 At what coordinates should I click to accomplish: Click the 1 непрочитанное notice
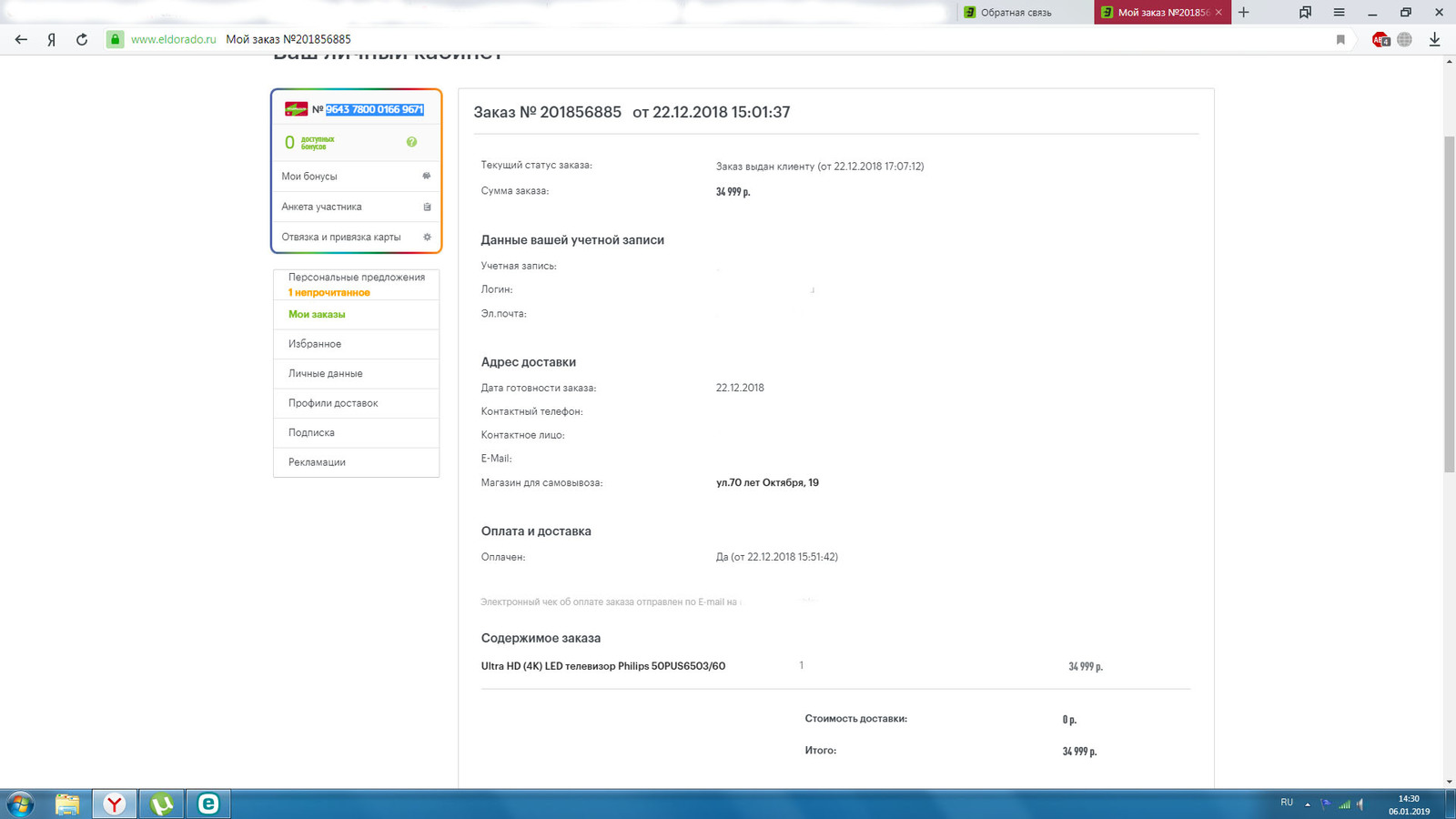329,292
